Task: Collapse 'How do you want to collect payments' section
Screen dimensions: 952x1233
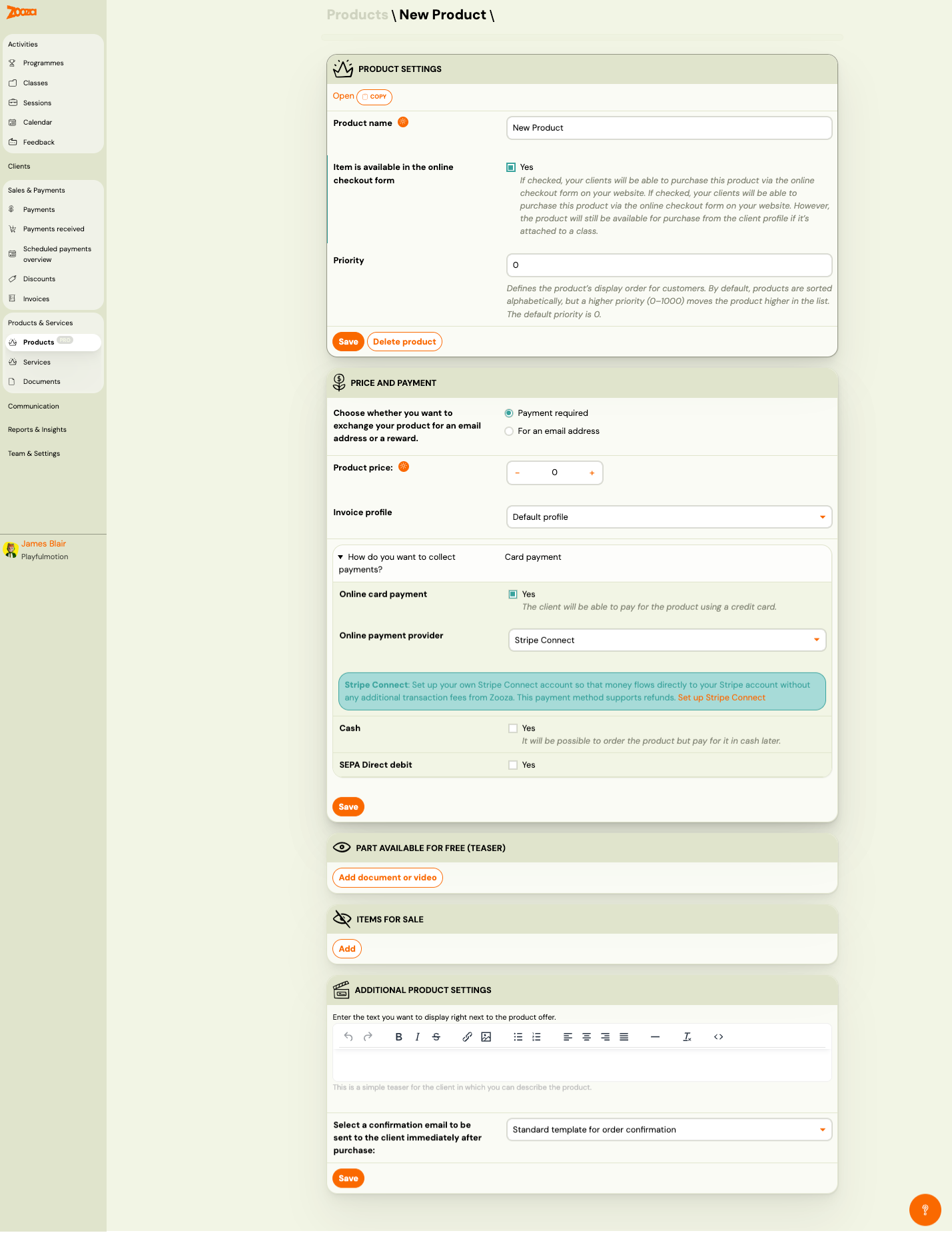Action: [x=340, y=557]
